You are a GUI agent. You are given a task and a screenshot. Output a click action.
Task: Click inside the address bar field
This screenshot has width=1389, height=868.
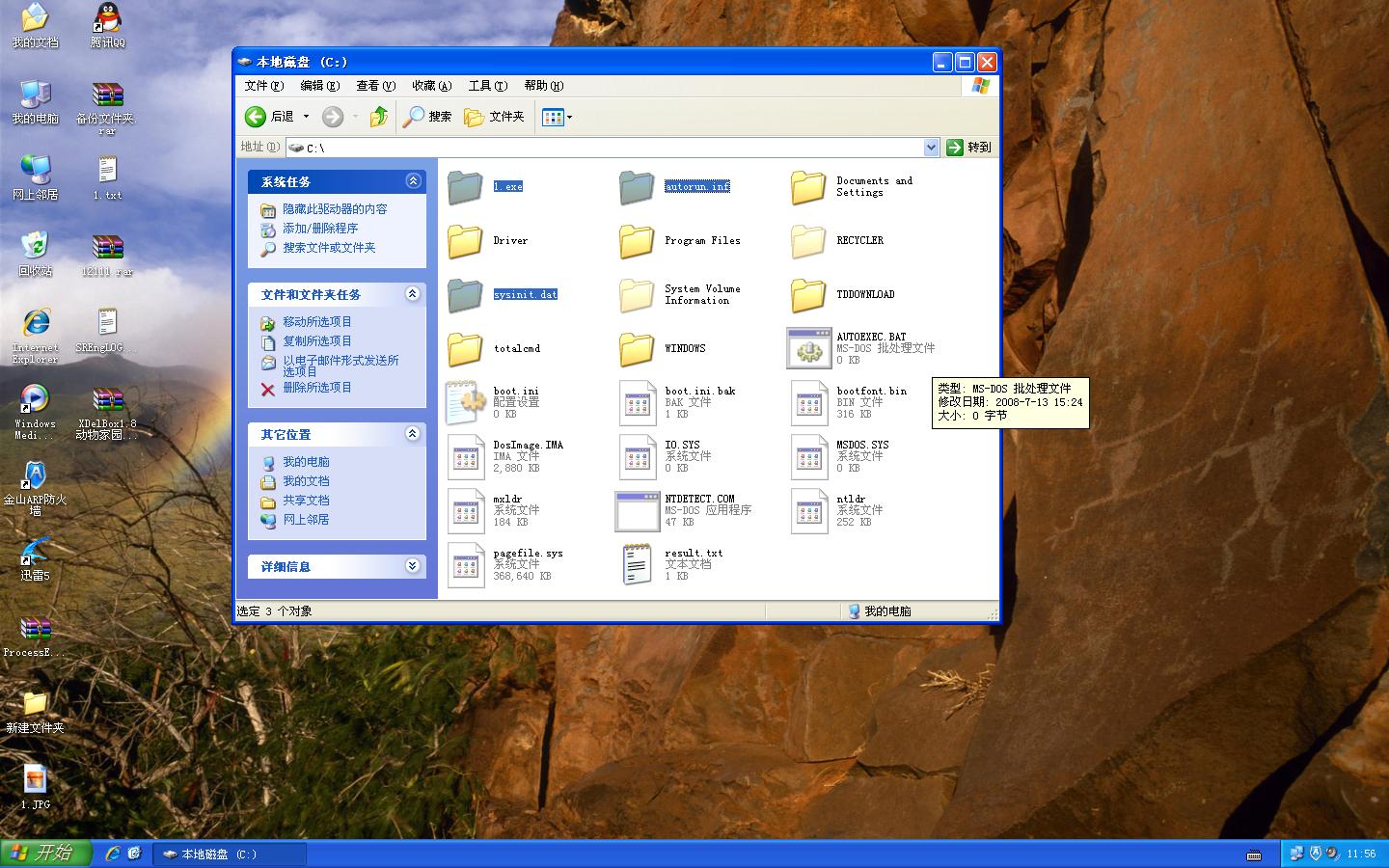(608, 148)
